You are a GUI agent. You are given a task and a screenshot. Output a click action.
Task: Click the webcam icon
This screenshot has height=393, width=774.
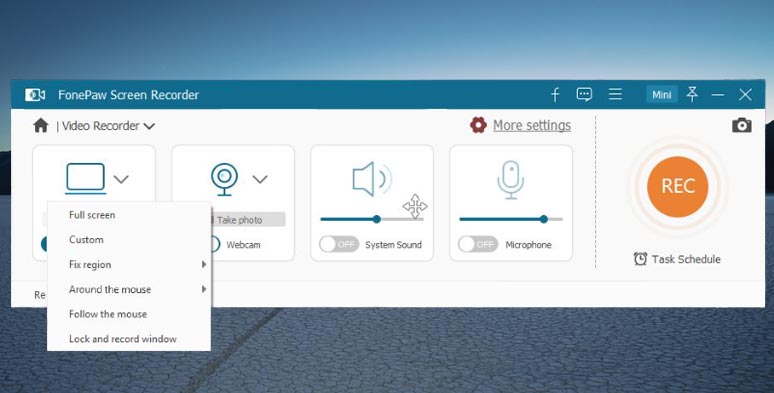225,179
